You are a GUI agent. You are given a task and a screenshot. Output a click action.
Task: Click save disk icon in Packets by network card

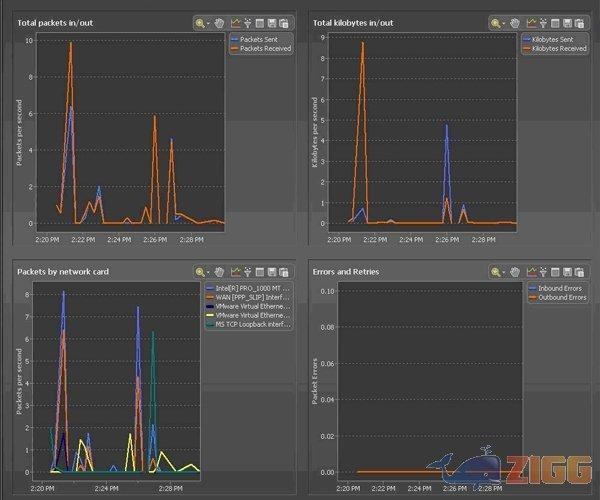[x=272, y=271]
